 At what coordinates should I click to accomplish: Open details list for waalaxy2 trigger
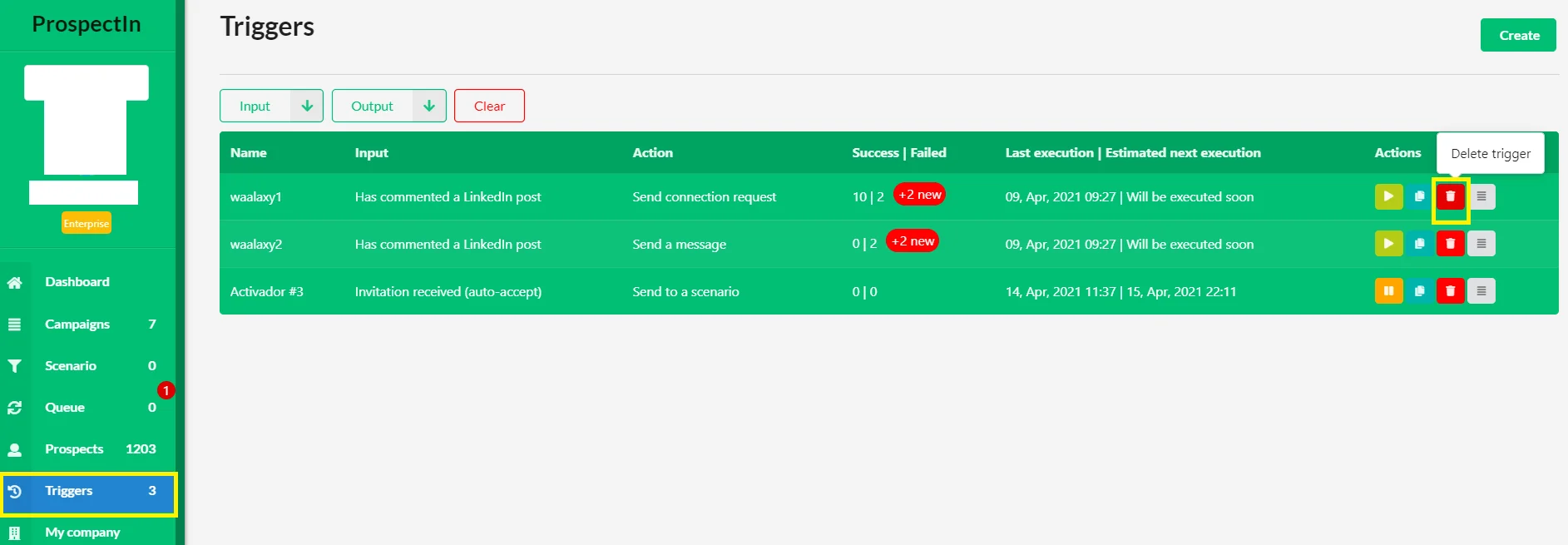click(x=1481, y=244)
